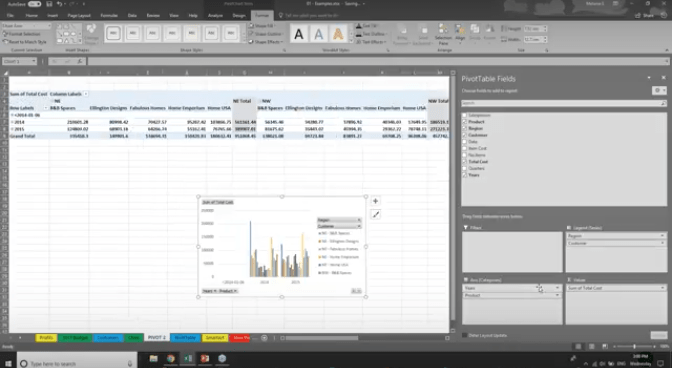Select the first shape style preset
680x368 pixels.
tap(113, 33)
